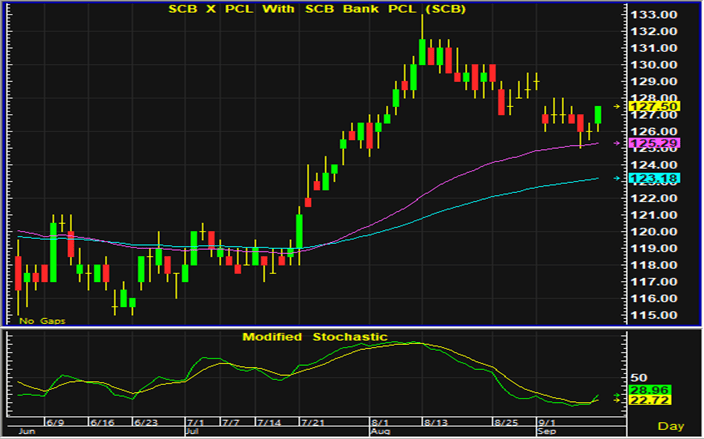Select the magenta 125.29 moving average tag
This screenshot has height=439, width=704.
[638, 144]
